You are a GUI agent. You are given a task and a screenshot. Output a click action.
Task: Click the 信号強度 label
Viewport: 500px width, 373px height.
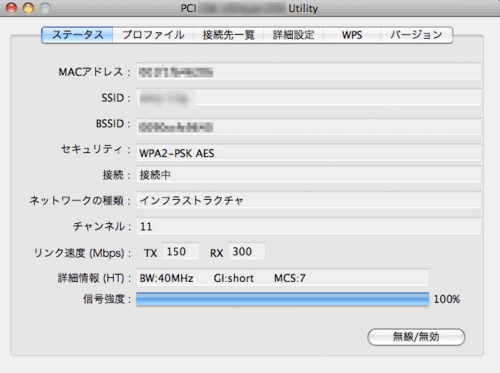(x=107, y=299)
